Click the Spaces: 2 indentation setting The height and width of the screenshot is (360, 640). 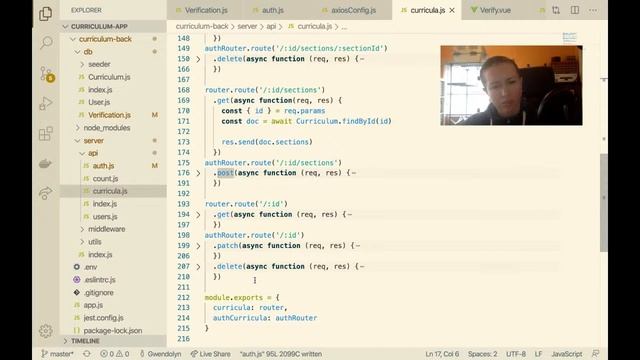tap(482, 354)
